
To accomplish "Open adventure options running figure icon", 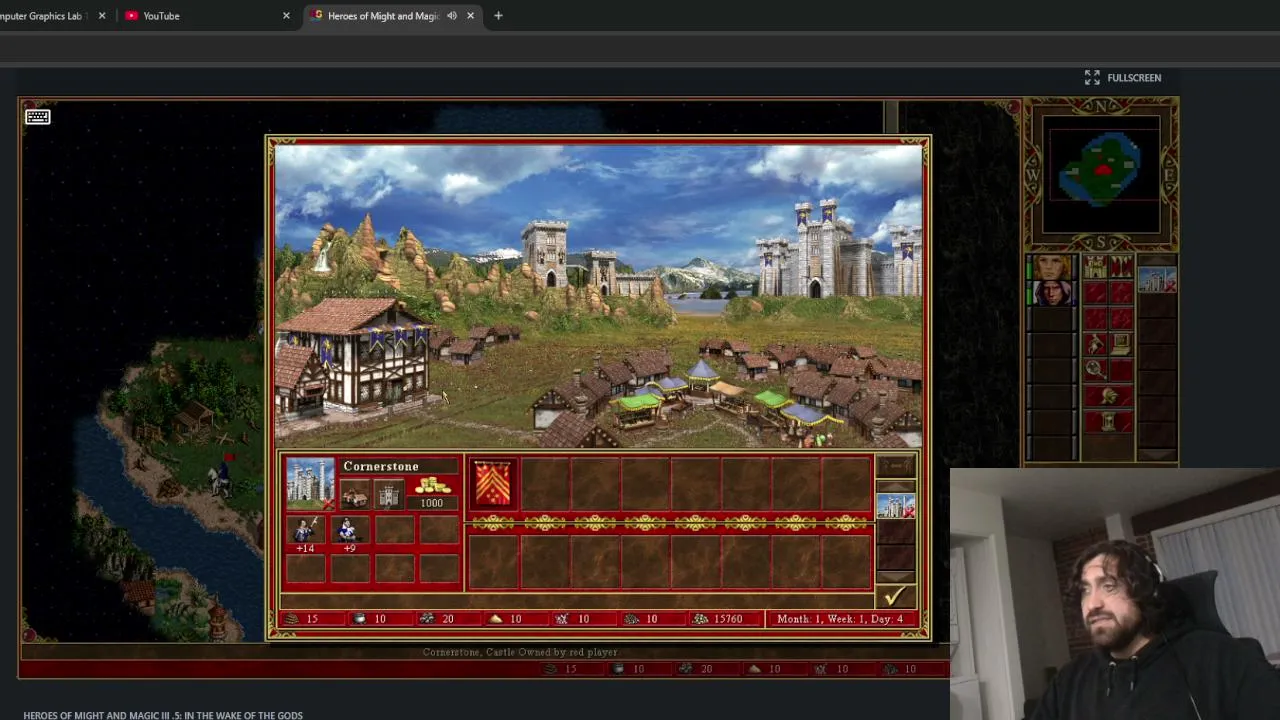I will click(1095, 344).
